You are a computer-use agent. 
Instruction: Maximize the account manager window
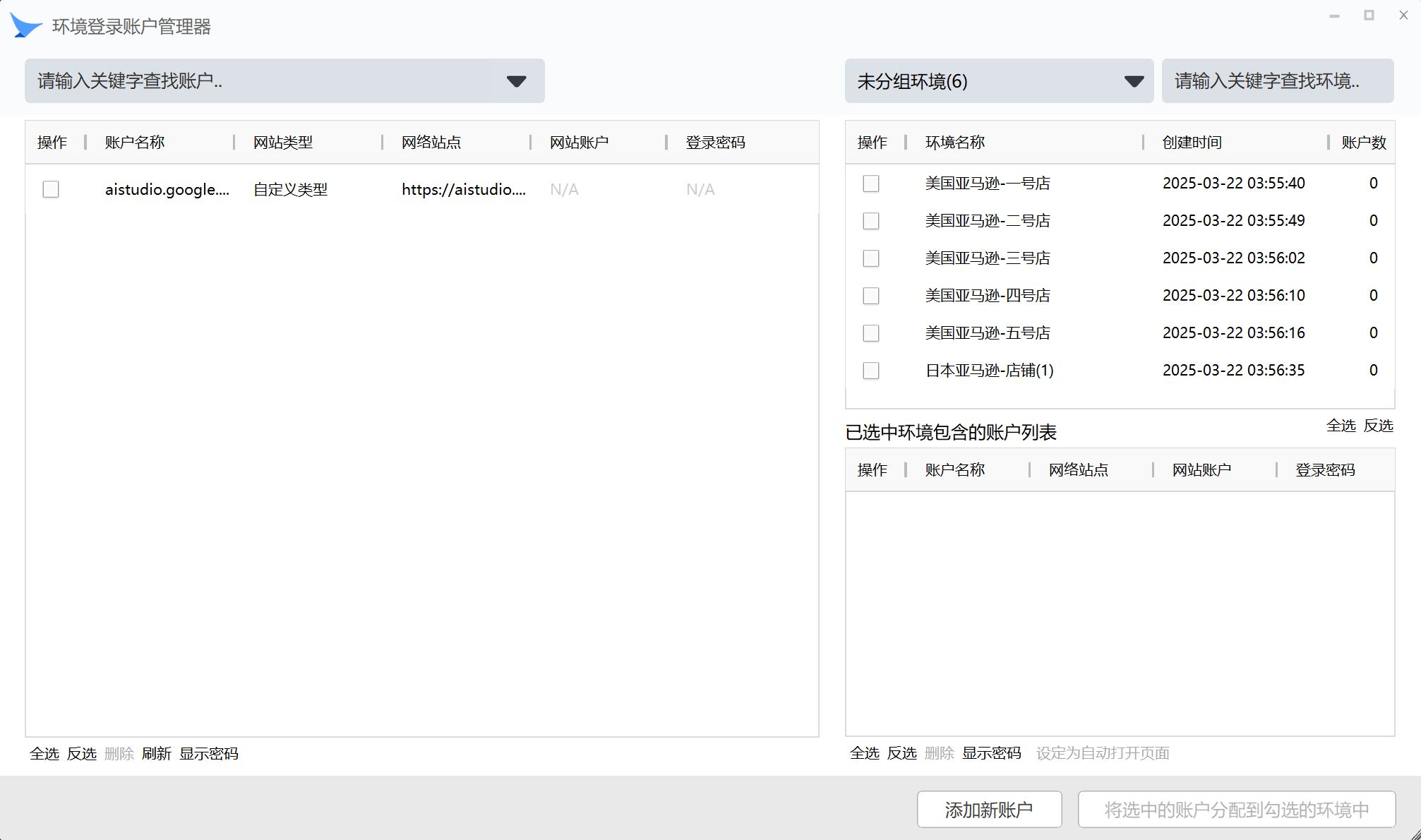click(1369, 16)
